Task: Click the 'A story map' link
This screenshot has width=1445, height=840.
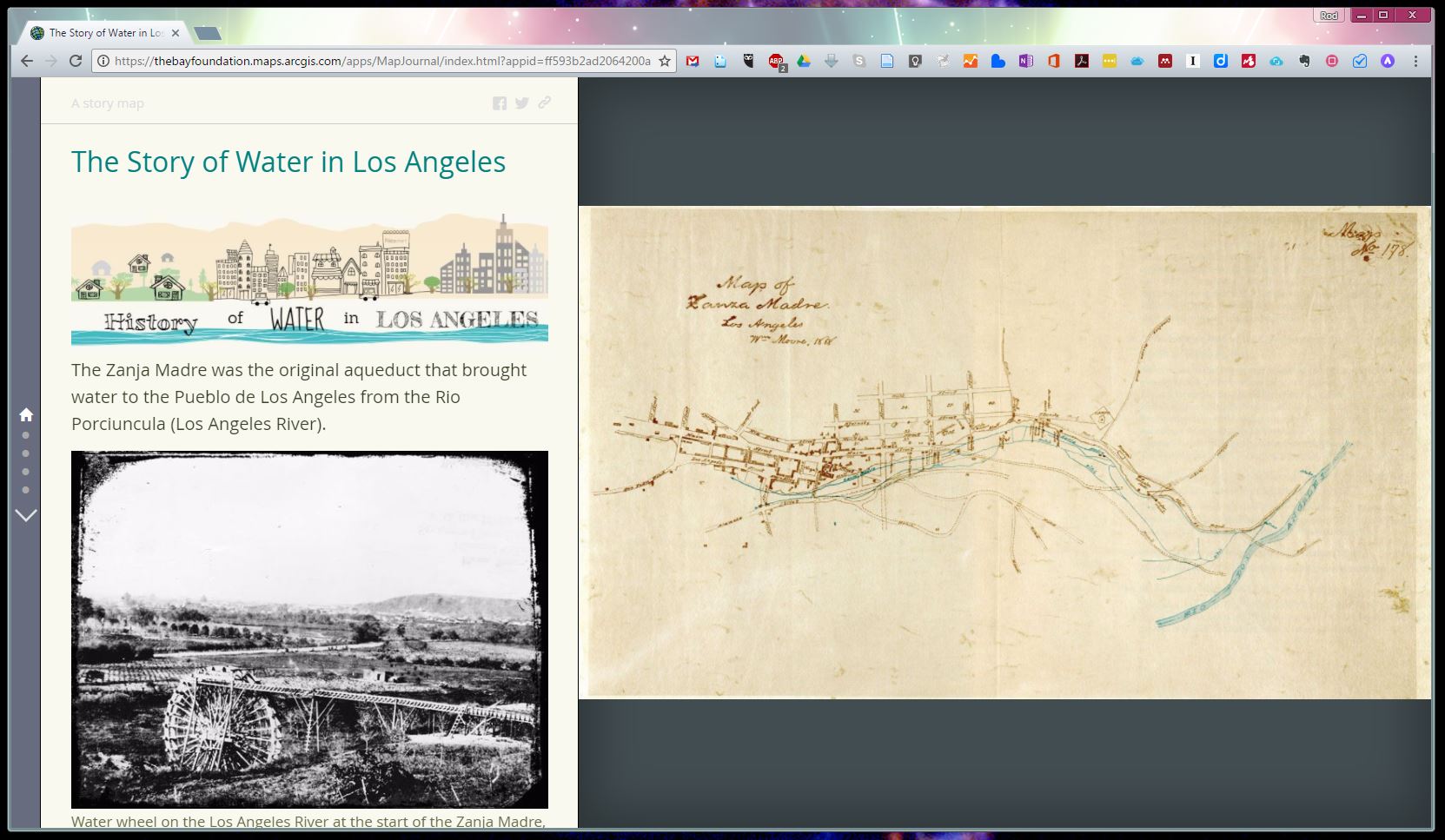Action: (108, 103)
